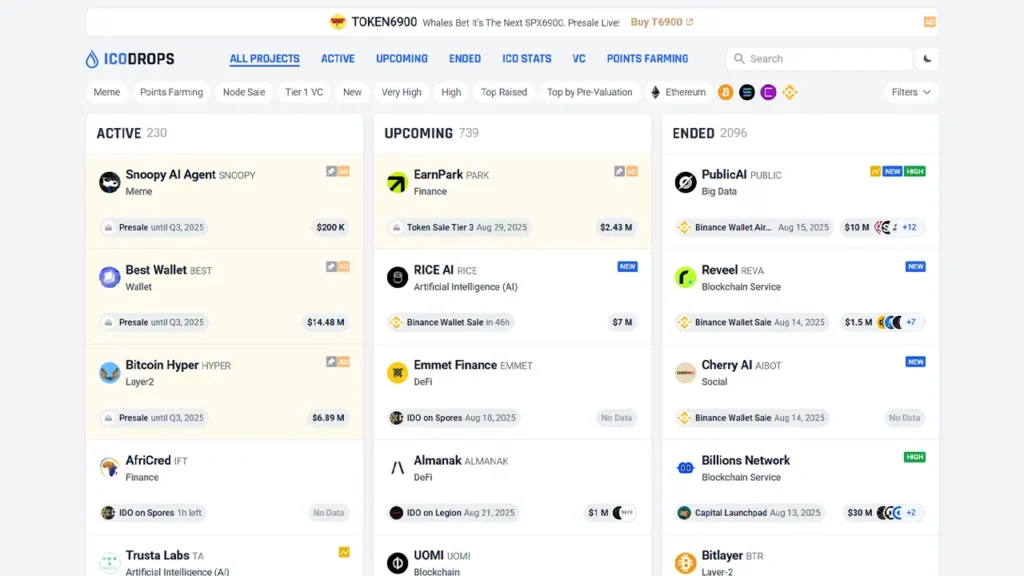1024x576 pixels.
Task: Click AfriCred IDO on Spores tag
Action: (x=153, y=513)
